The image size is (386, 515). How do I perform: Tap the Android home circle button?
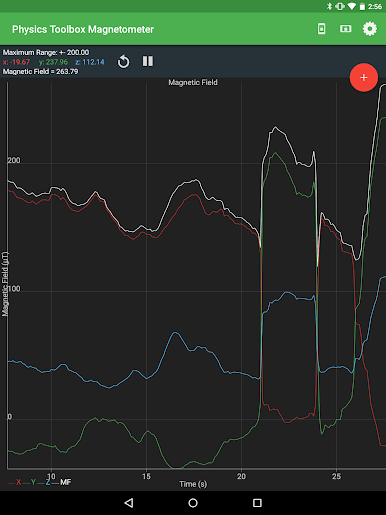coord(193,503)
